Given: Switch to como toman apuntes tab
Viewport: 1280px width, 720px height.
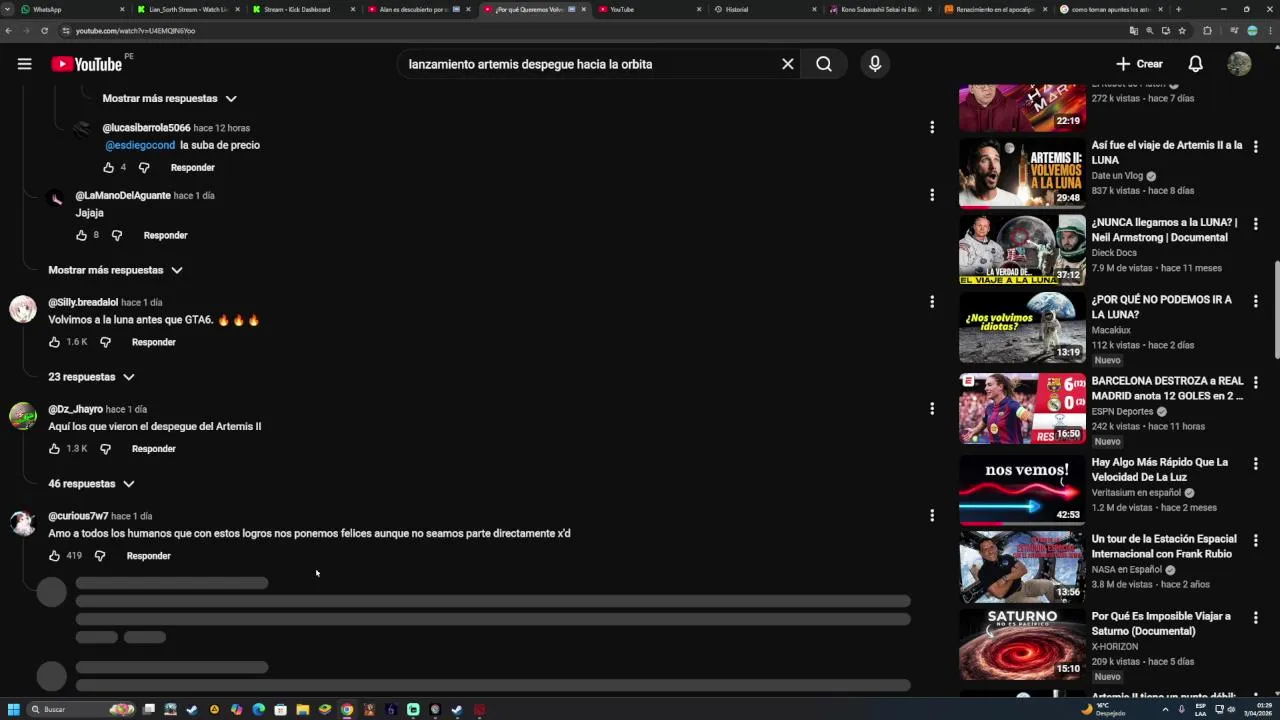Looking at the screenshot, I should click(1110, 9).
